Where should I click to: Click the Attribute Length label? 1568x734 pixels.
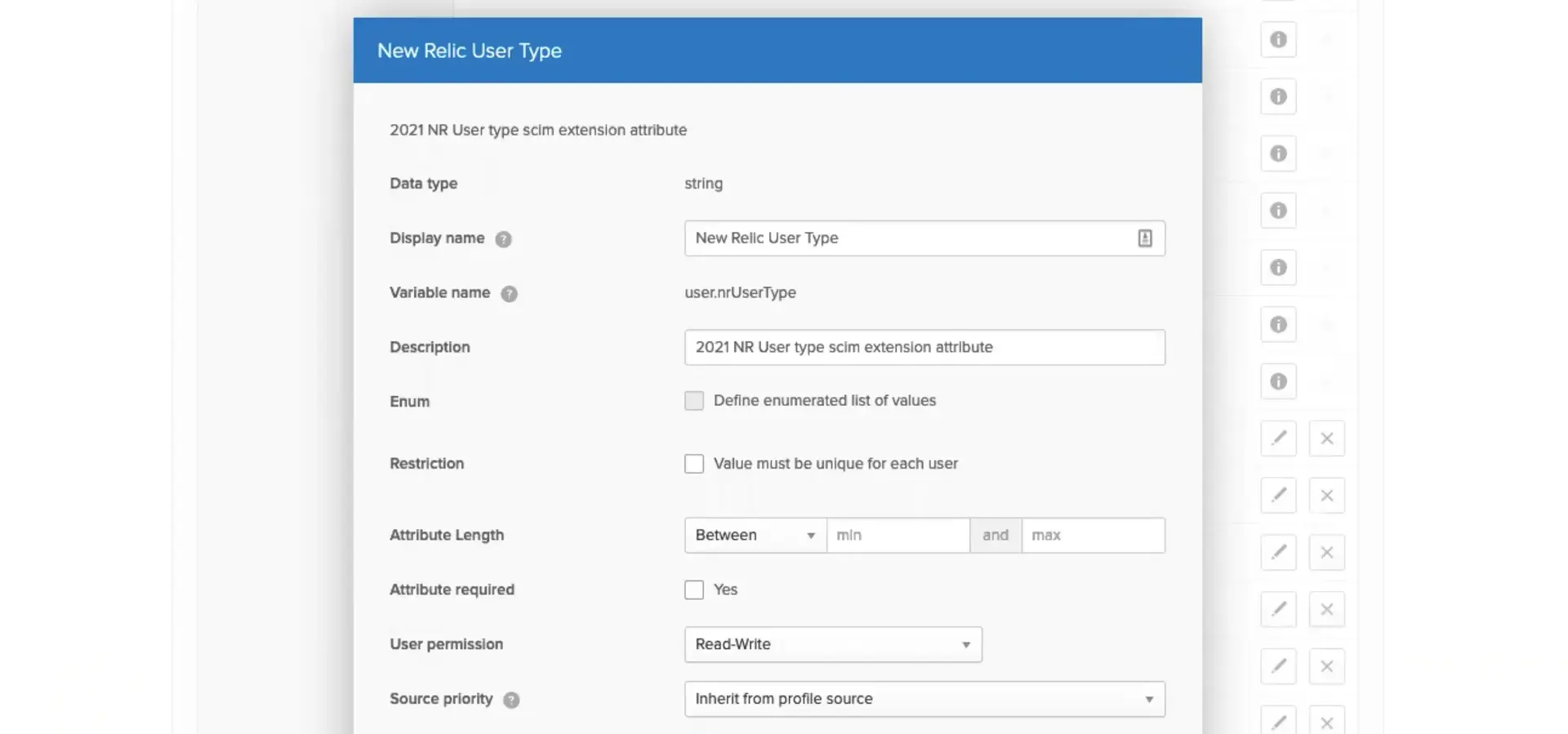tap(447, 536)
